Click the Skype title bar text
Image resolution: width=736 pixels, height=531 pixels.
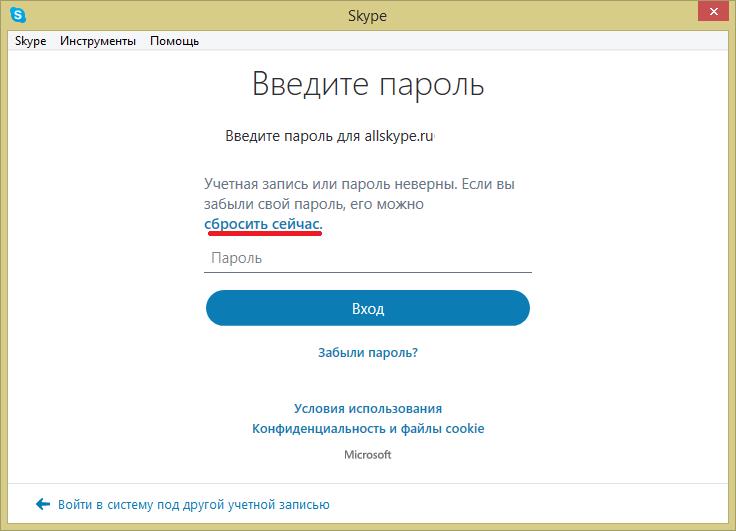pyautogui.click(x=368, y=16)
